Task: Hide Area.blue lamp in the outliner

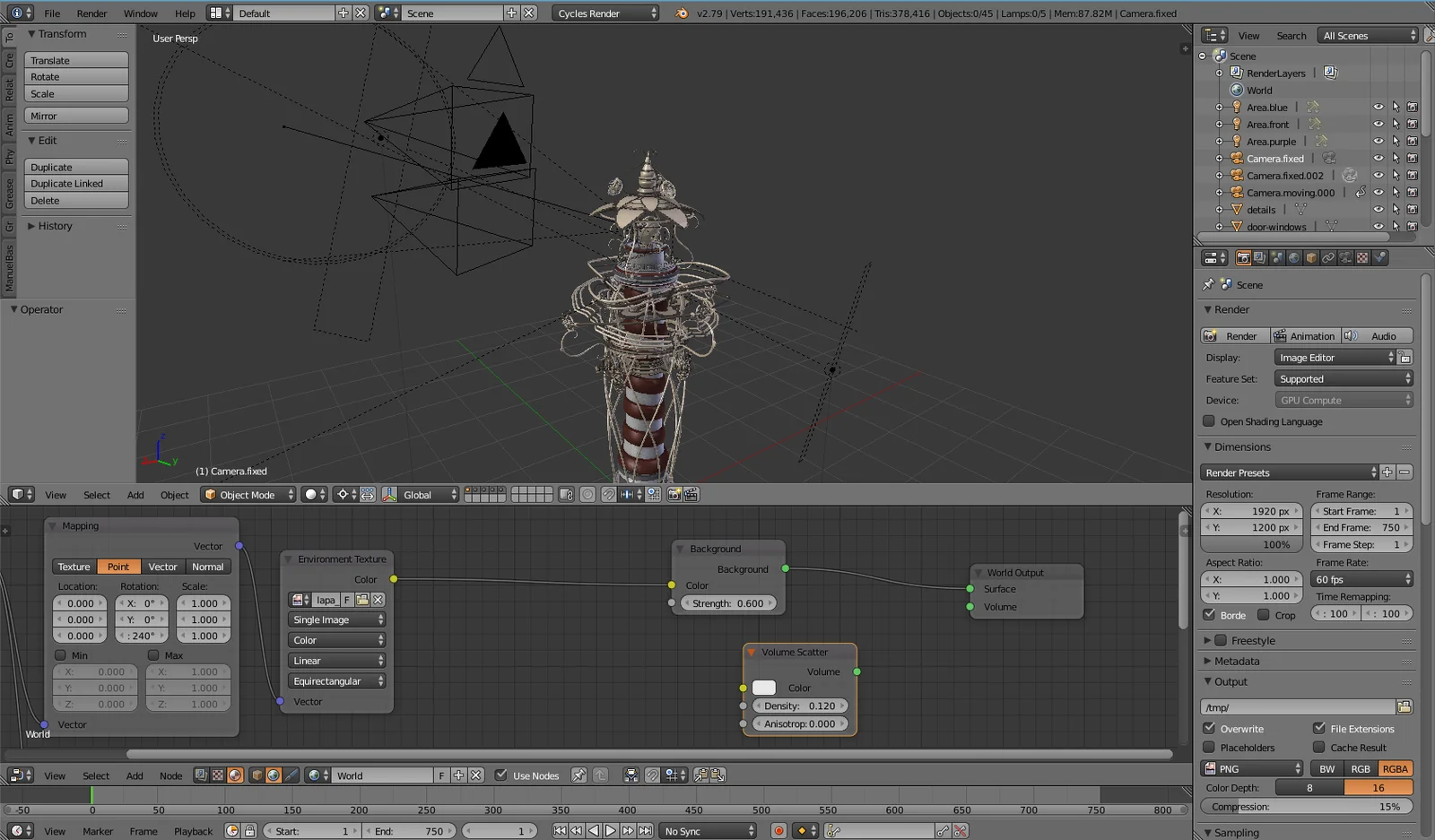Action: (1378, 107)
